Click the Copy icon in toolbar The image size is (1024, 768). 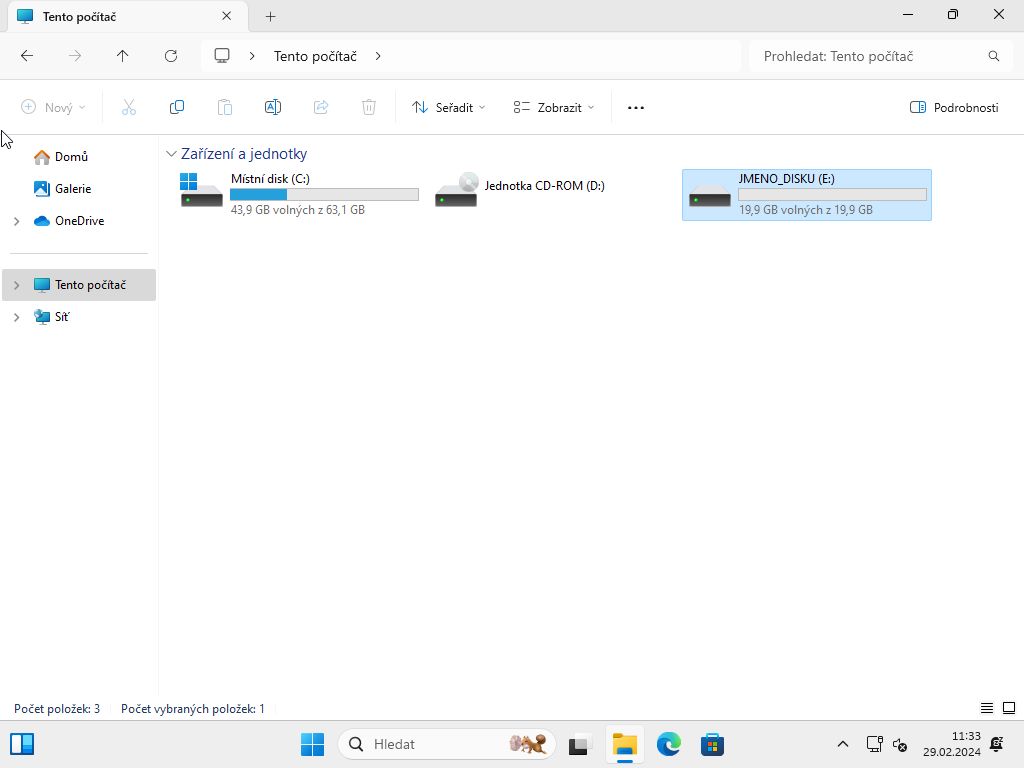pos(177,107)
